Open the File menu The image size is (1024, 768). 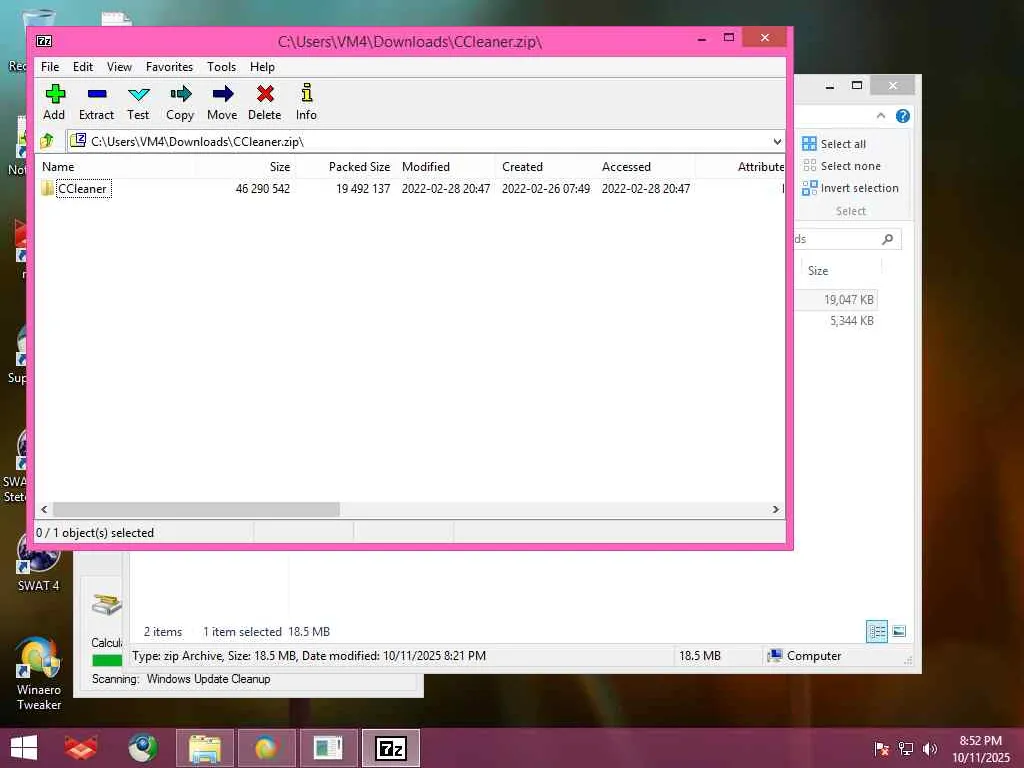50,67
